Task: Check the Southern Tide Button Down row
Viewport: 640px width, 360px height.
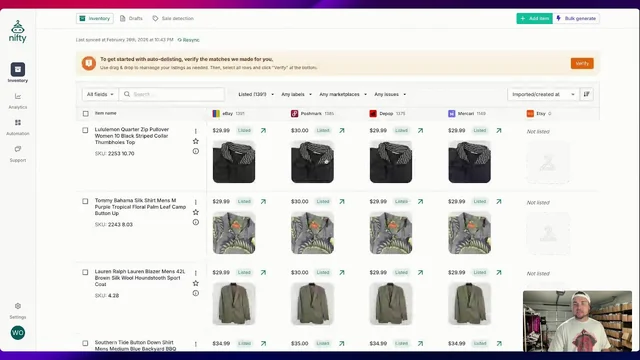Action: click(85, 343)
